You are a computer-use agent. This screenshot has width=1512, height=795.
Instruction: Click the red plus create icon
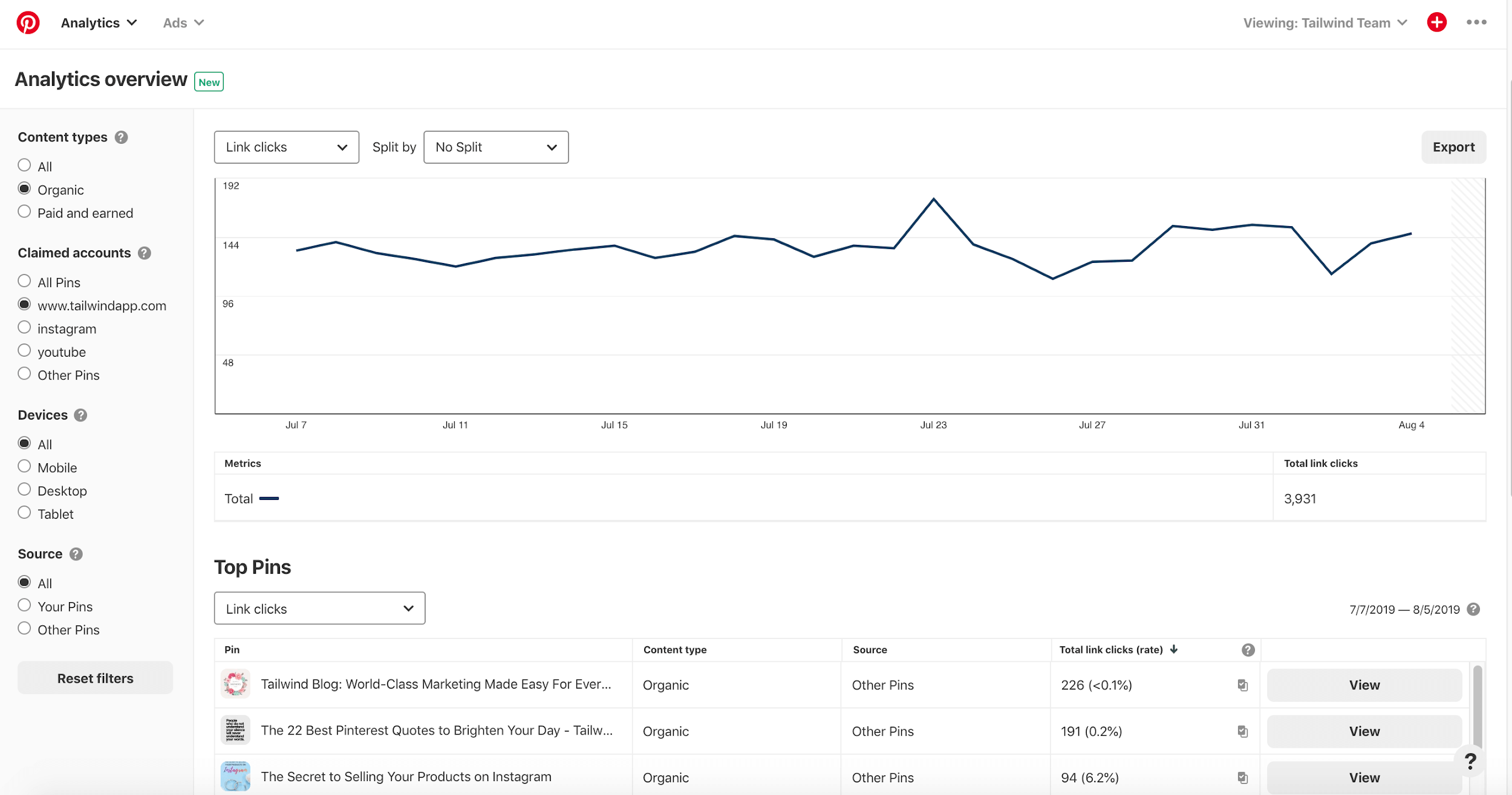pyautogui.click(x=1436, y=22)
